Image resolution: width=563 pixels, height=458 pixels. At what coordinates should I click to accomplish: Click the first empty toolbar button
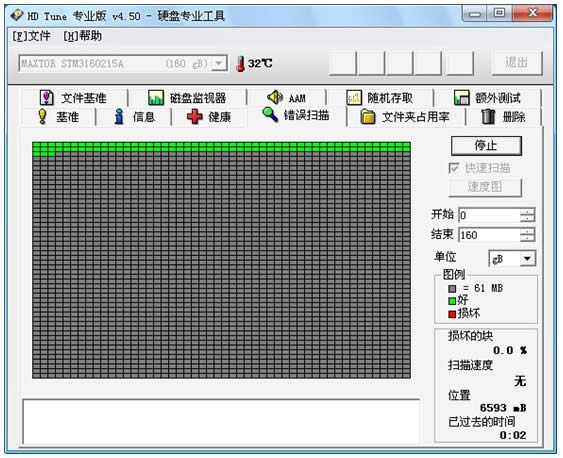pyautogui.click(x=343, y=63)
